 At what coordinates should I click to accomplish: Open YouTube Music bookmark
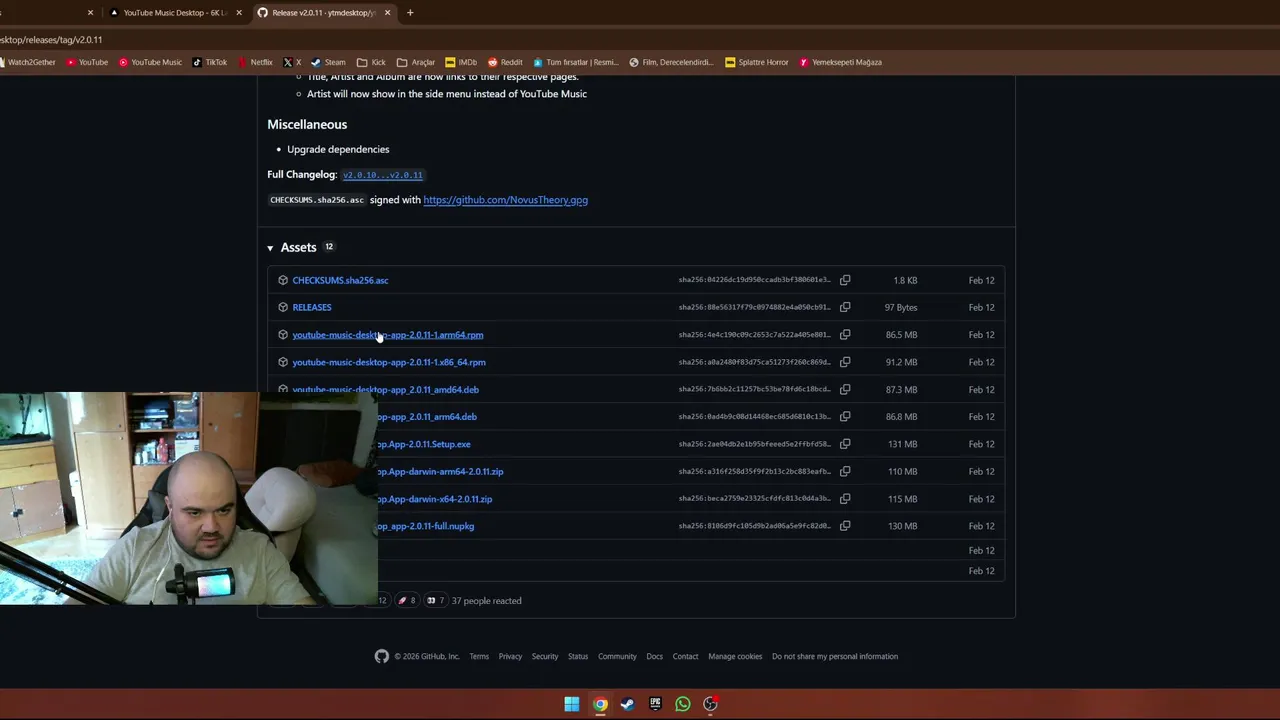pyautogui.click(x=150, y=62)
